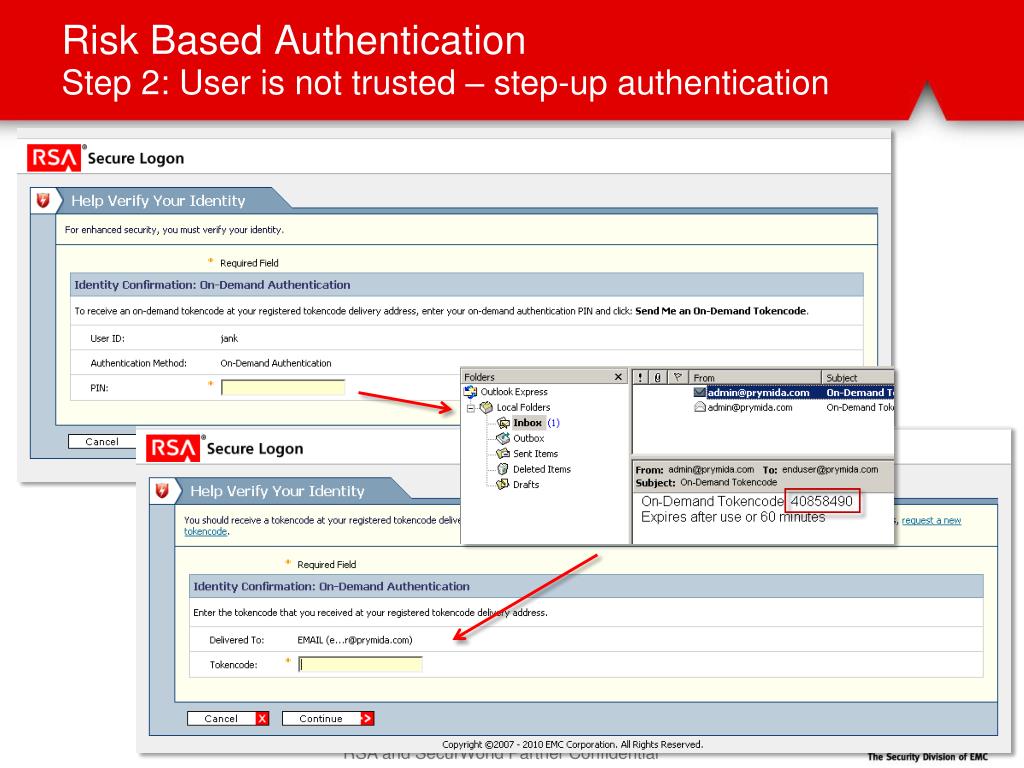Screen dimensions: 1024x768
Task: Click the PIN input field
Action: pyautogui.click(x=283, y=388)
